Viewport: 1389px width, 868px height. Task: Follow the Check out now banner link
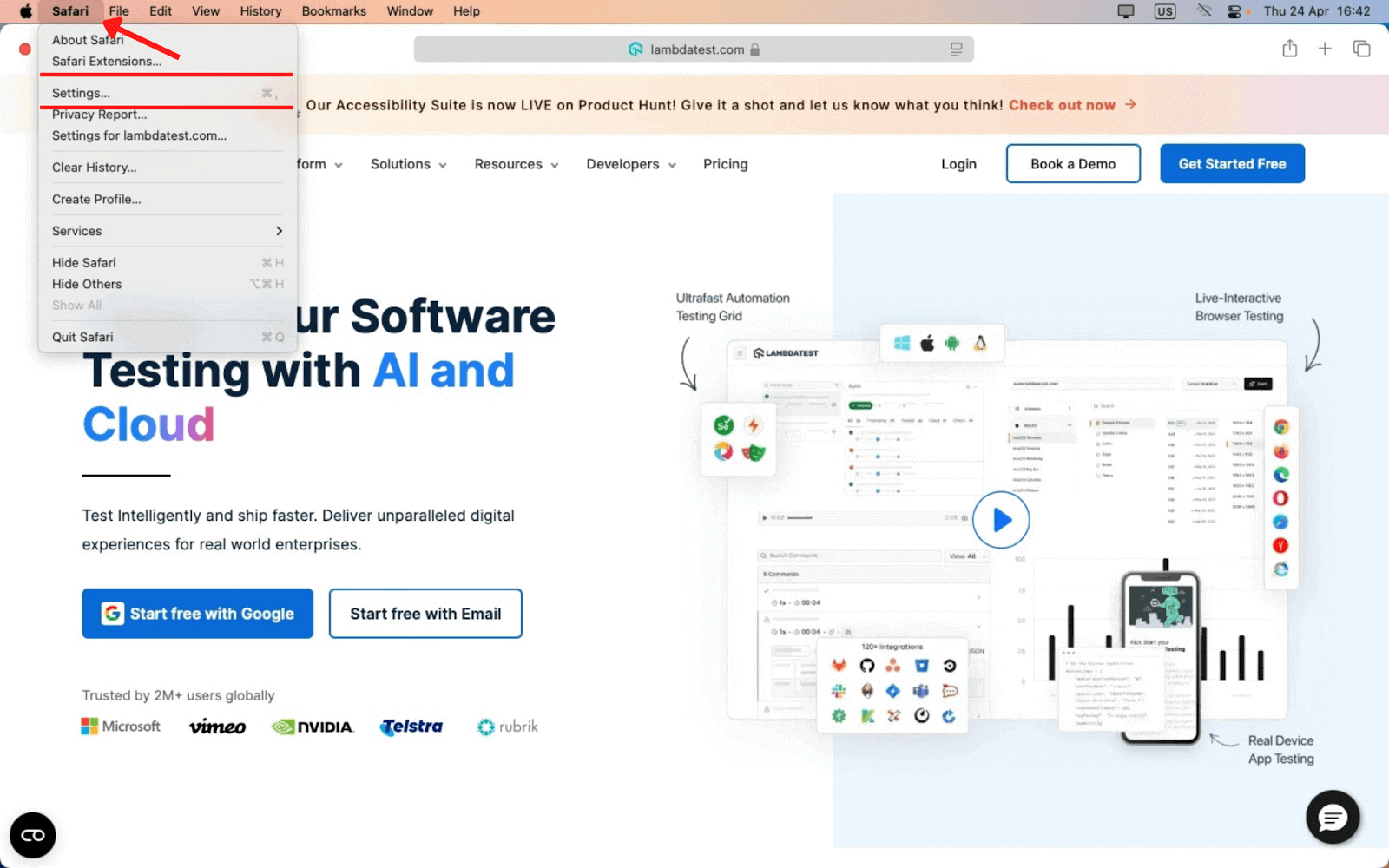pos(1072,105)
